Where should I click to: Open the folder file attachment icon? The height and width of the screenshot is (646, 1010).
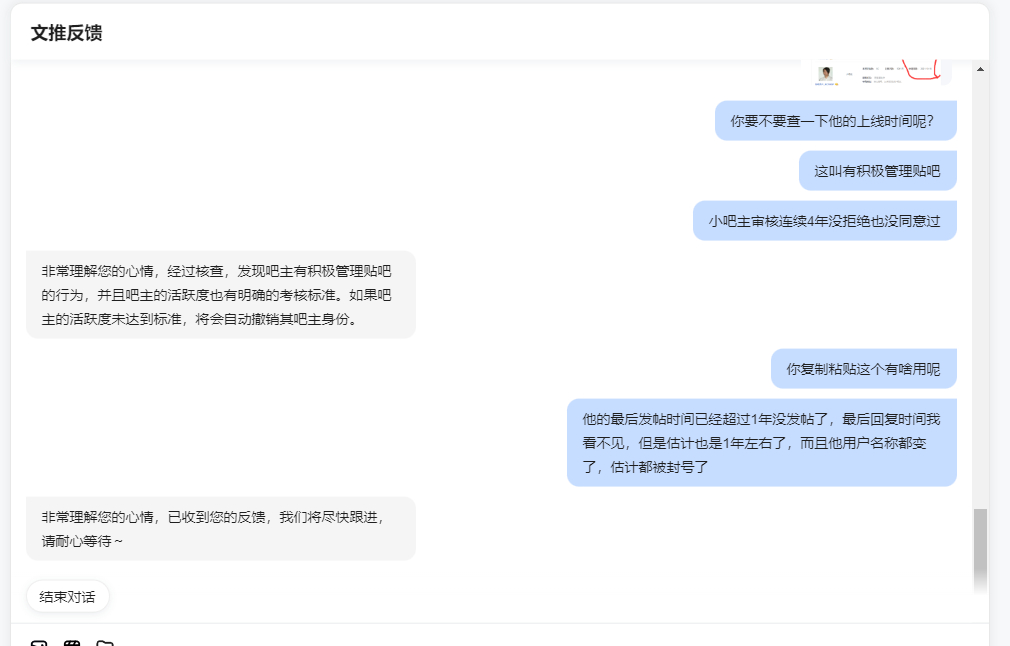[x=105, y=643]
